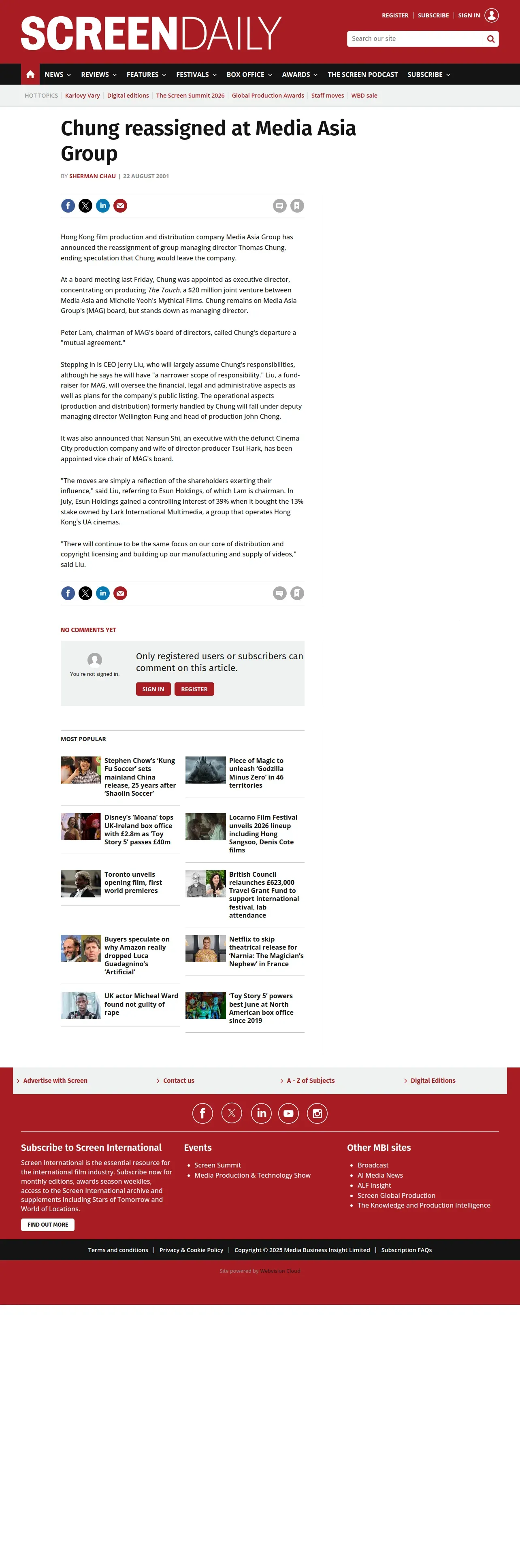Share on Facebook via bottom article icon

coord(68,593)
